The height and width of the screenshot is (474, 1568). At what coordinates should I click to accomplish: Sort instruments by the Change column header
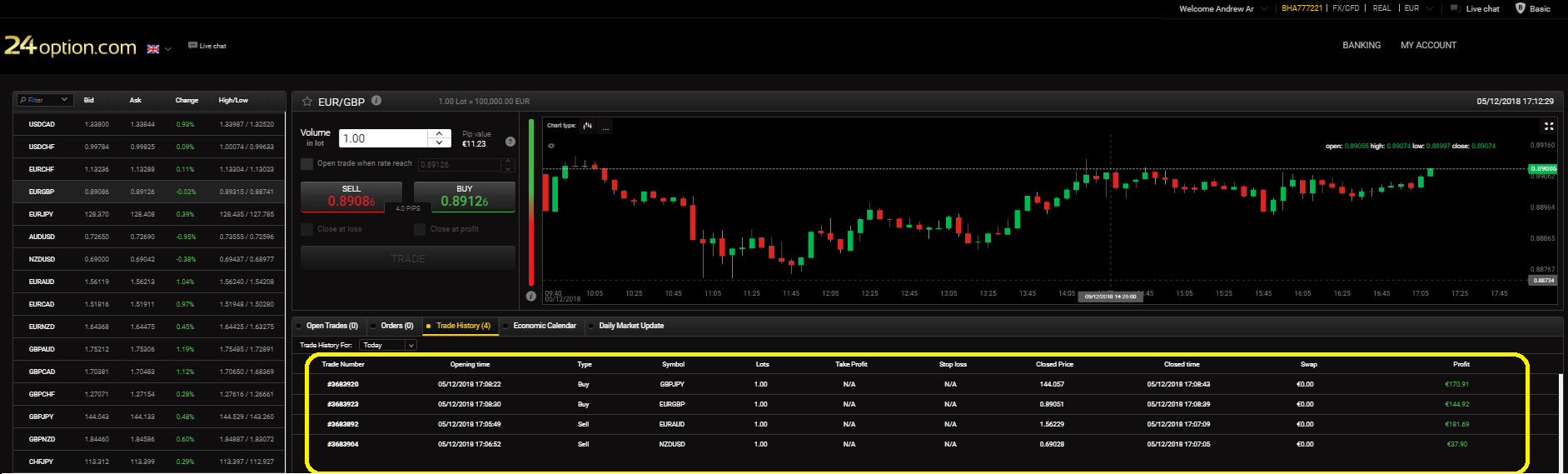point(187,100)
